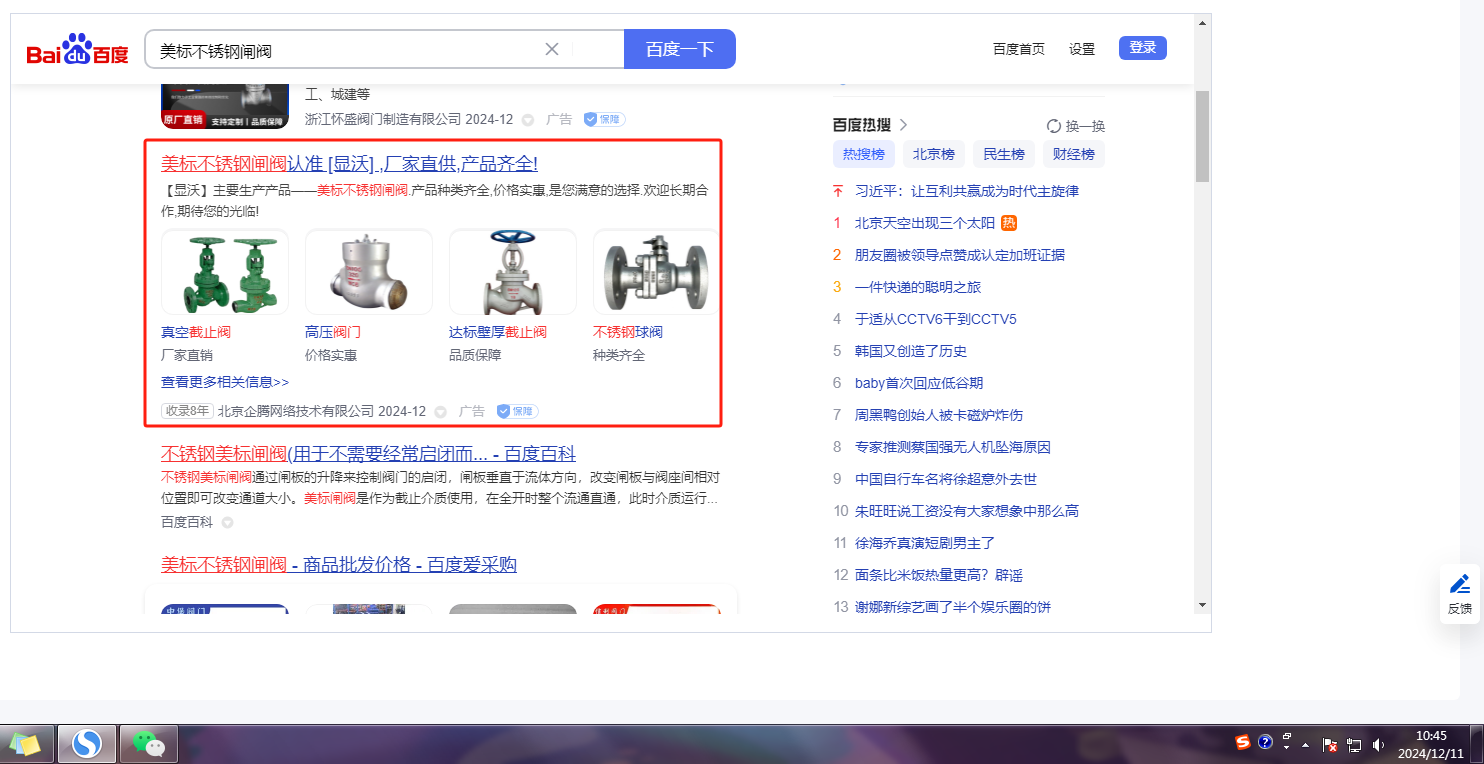Click the network connection tray icon

pyautogui.click(x=1354, y=745)
